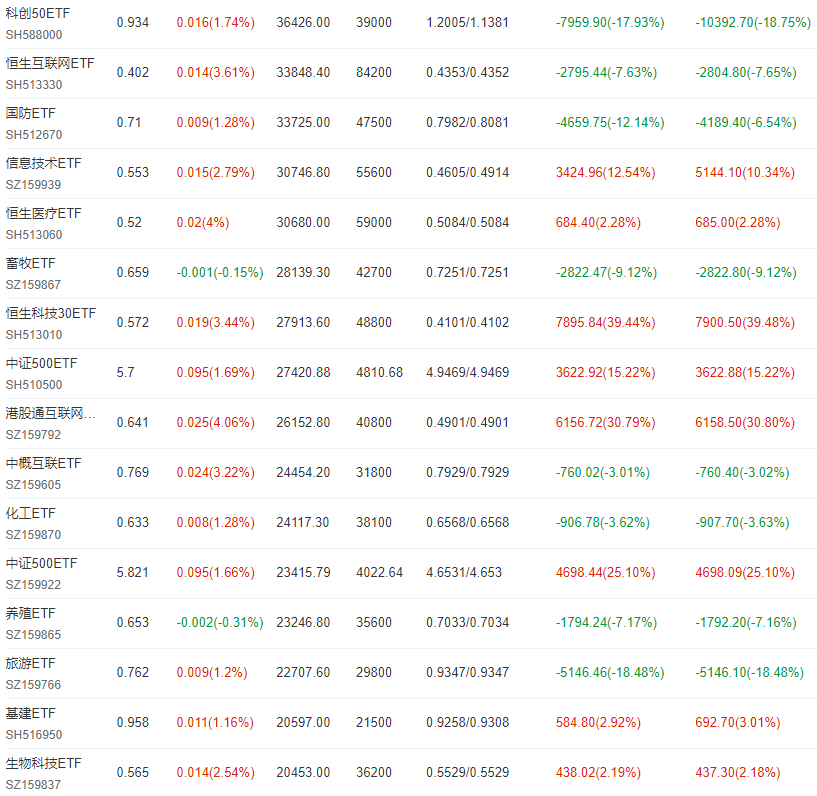The width and height of the screenshot is (817, 796).
Task: Select the market value 20453.00
Action: (x=303, y=773)
